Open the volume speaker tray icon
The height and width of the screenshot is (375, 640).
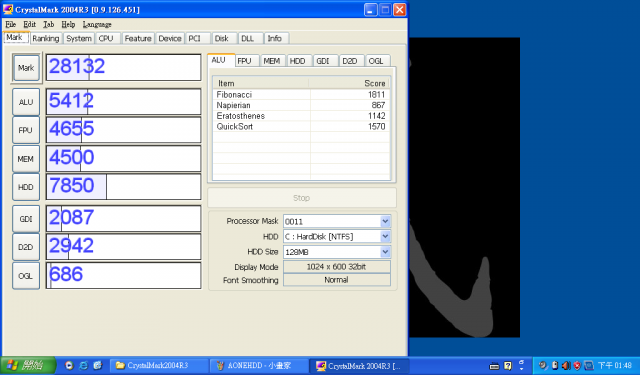pos(566,366)
